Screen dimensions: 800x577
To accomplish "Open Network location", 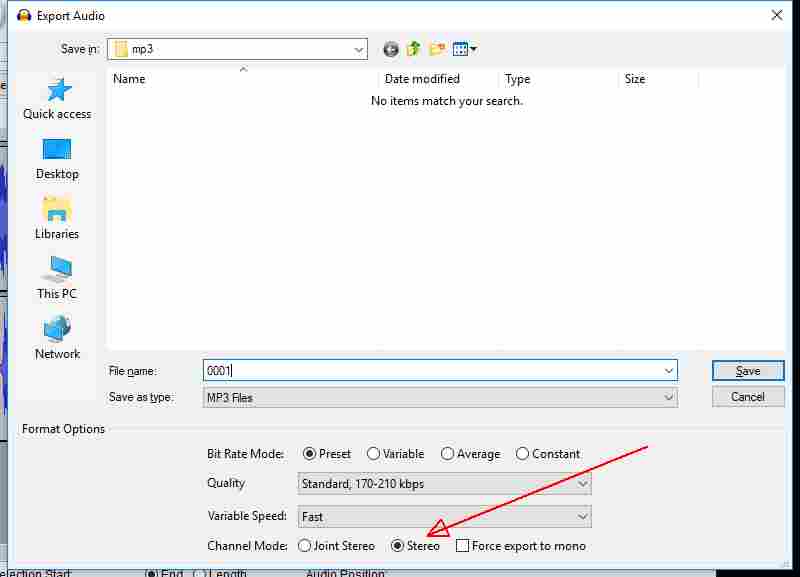I will pos(57,338).
